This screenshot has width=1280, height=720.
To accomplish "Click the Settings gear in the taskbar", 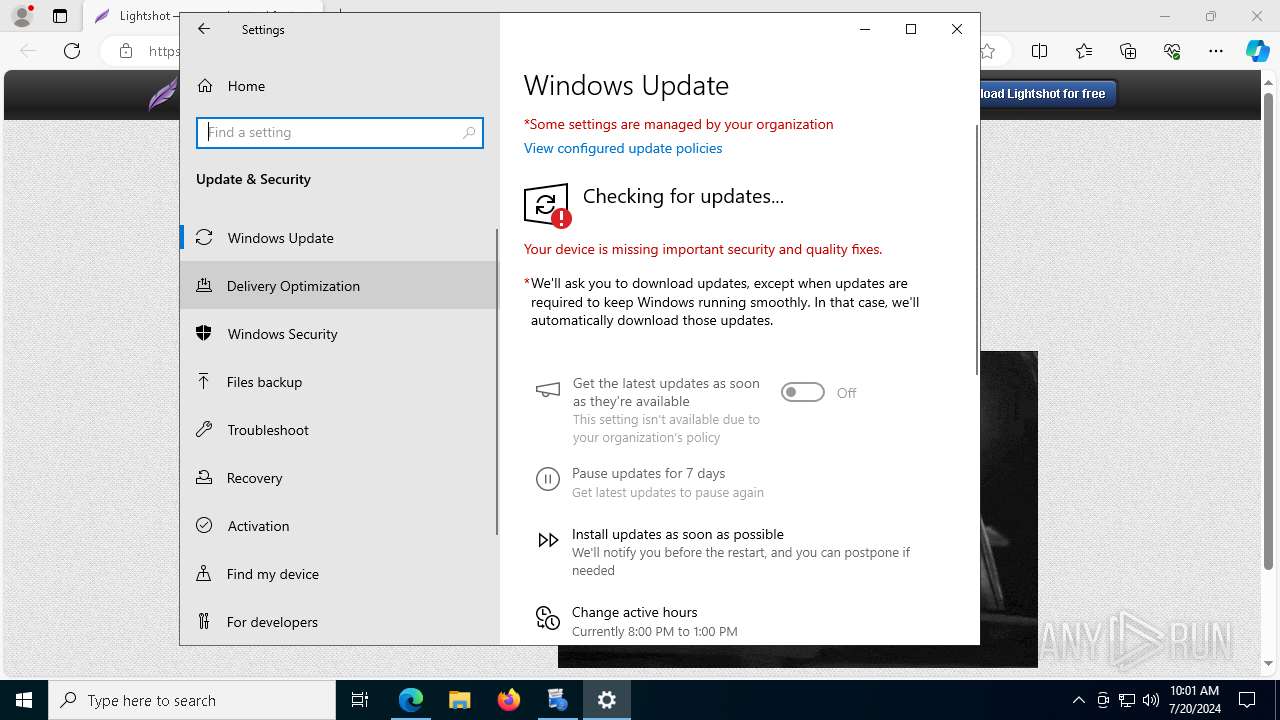I will pos(607,700).
